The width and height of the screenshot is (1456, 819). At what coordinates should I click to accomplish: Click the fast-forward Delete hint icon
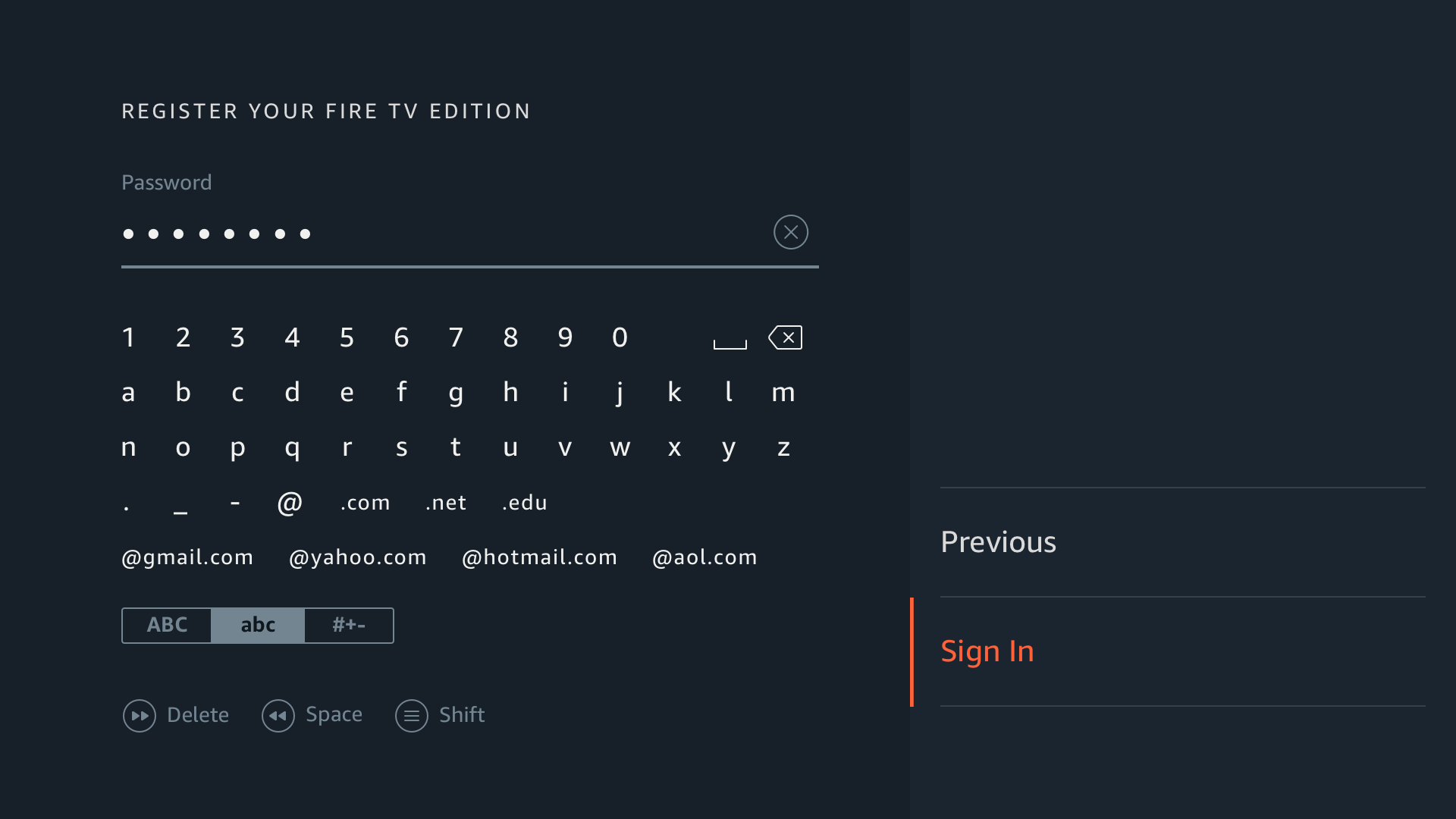(x=140, y=715)
